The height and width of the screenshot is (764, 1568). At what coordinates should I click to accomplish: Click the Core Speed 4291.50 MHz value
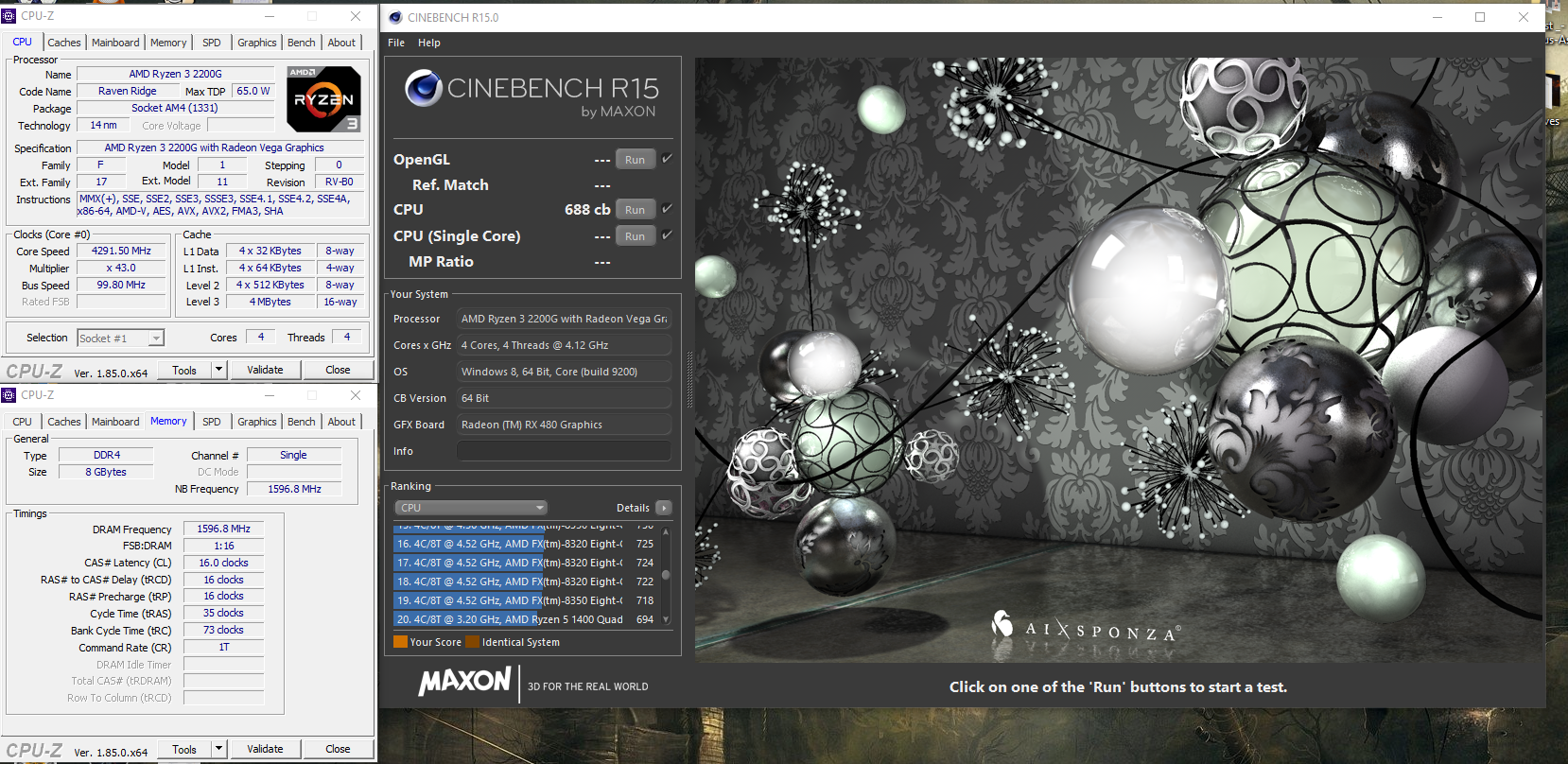point(121,251)
